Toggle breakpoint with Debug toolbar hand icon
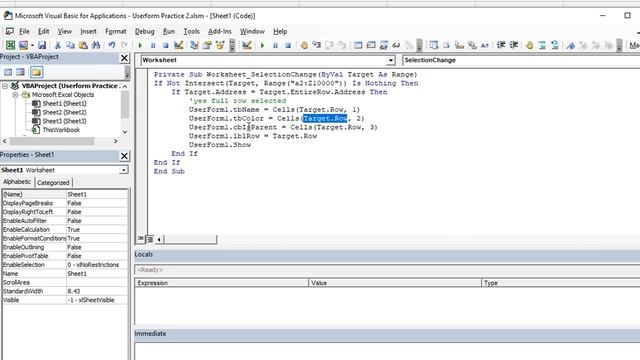640x360 pixels. coord(304,45)
